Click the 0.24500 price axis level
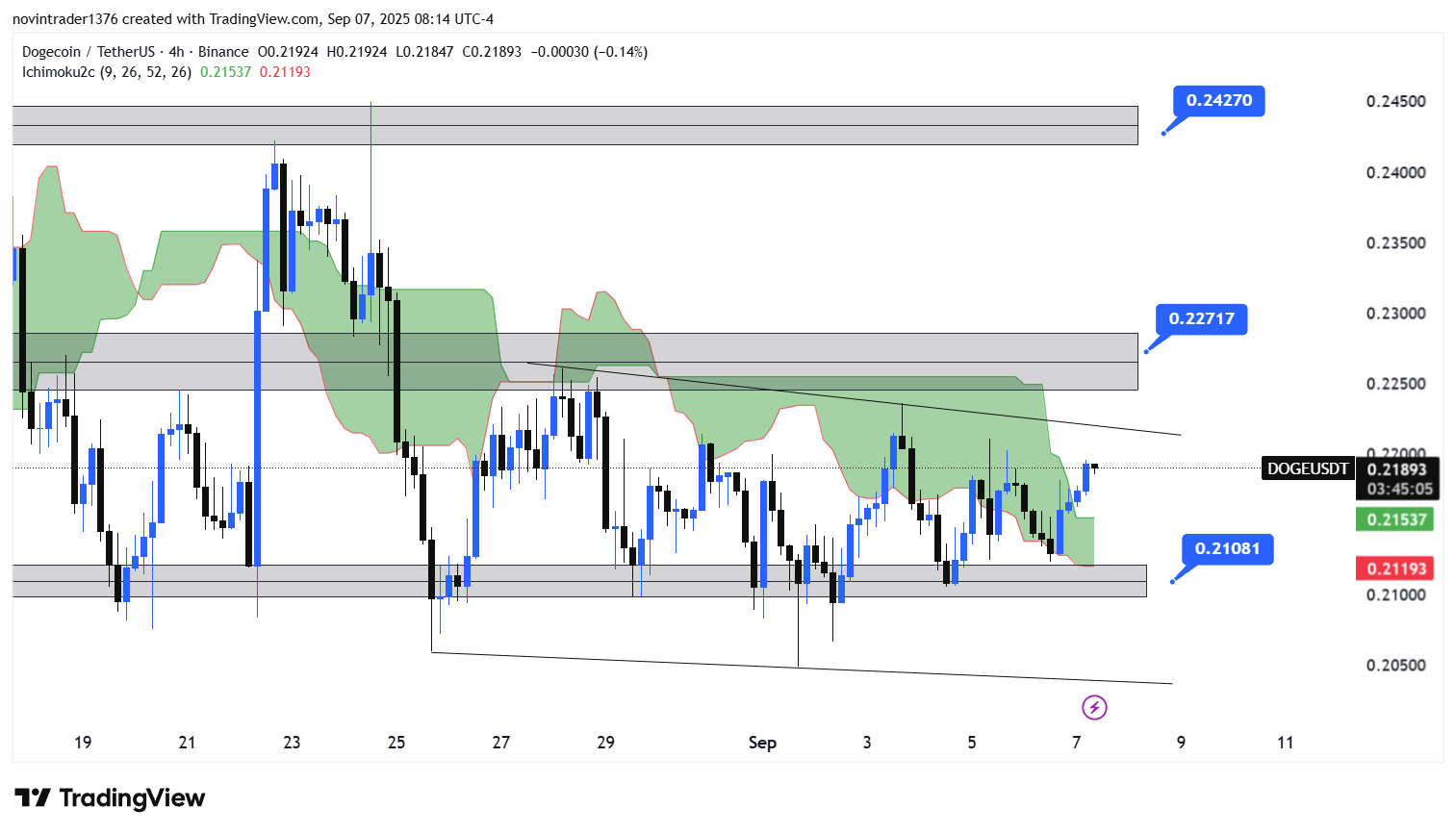 pos(1395,102)
